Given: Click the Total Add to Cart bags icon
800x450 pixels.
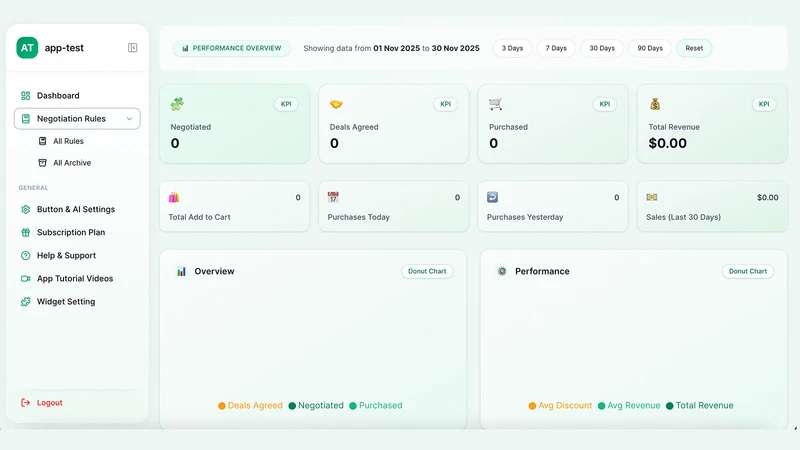Looking at the screenshot, I should click(x=174, y=197).
